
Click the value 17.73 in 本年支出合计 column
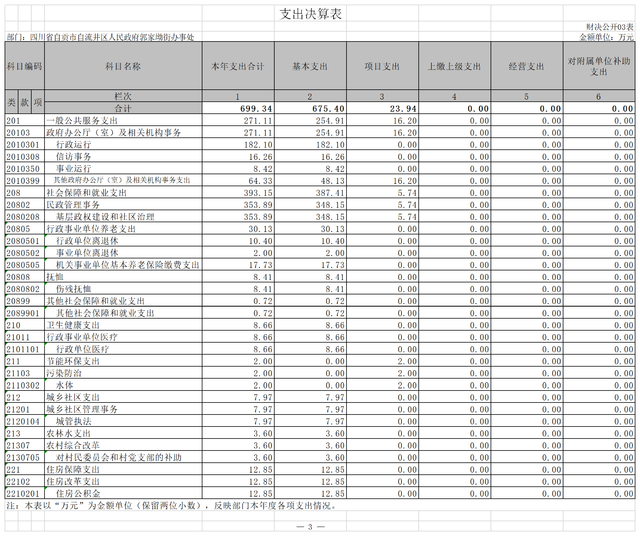point(260,265)
